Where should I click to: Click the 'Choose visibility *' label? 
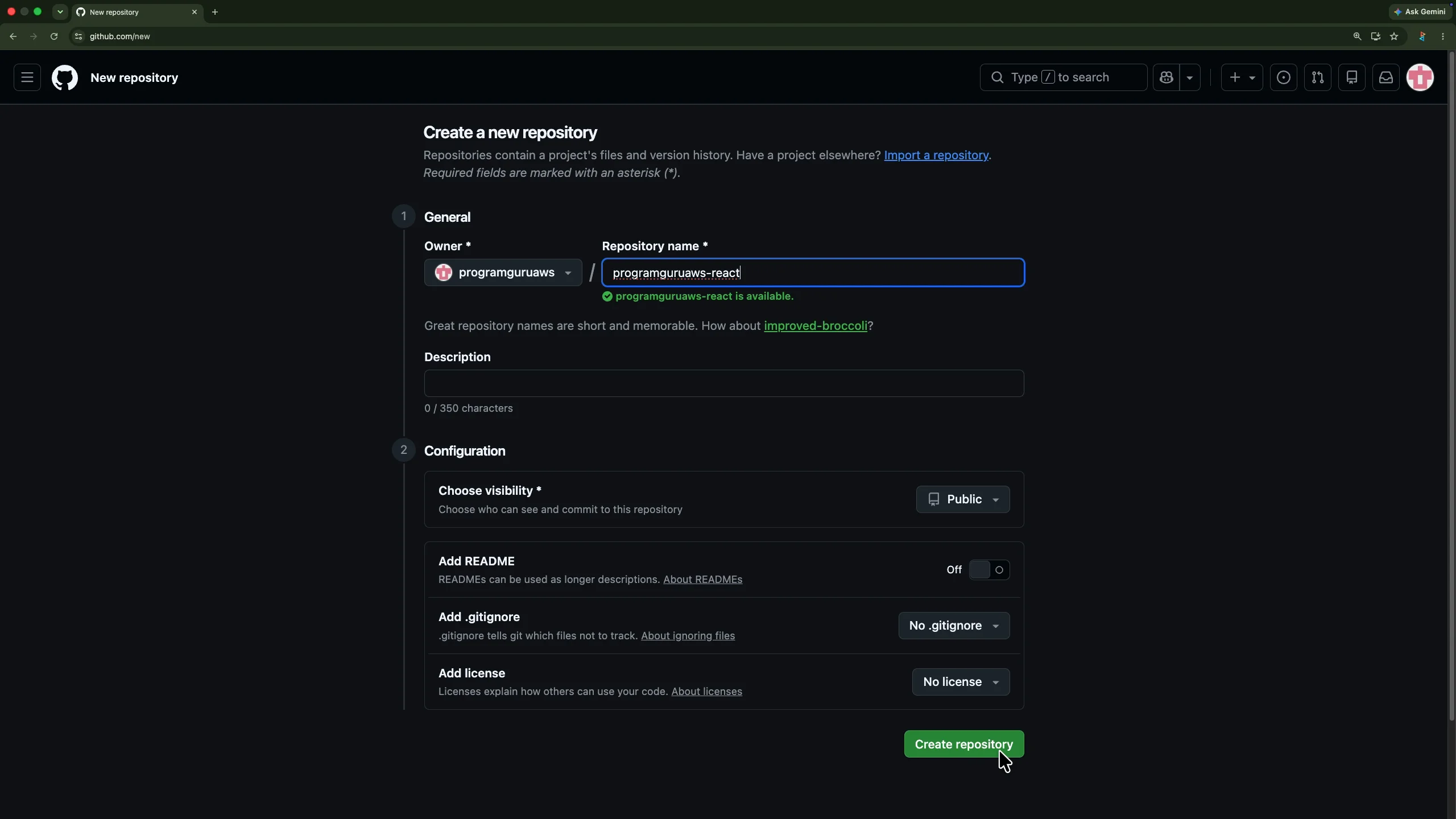pos(490,491)
